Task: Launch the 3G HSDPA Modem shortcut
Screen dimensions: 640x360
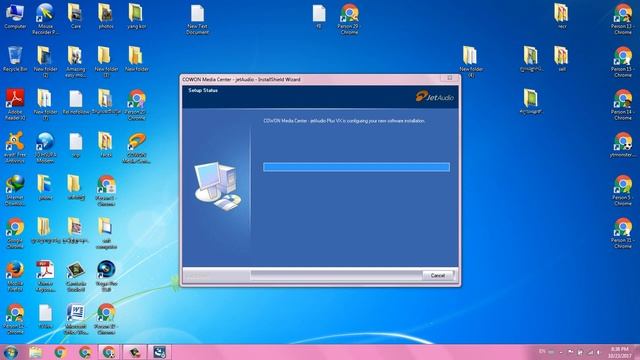Action: (45, 148)
